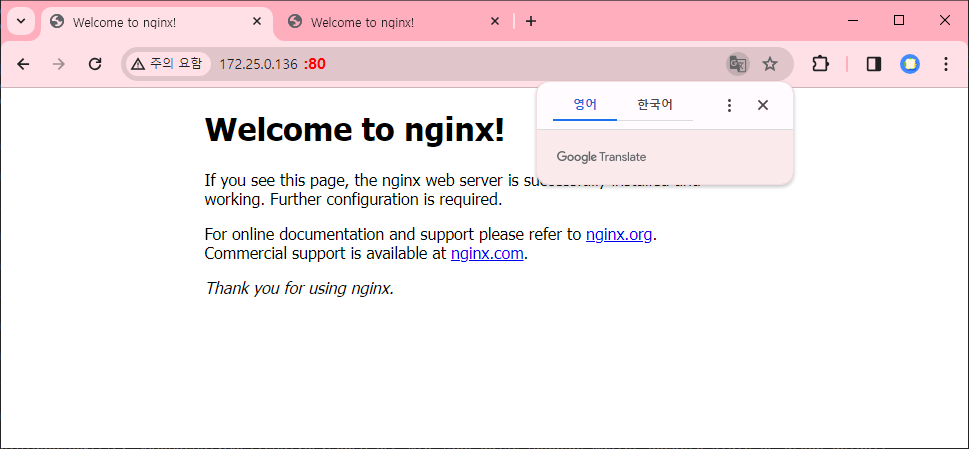Switch to the first Welcome to nginx! tab
The height and width of the screenshot is (449, 969).
tap(157, 22)
